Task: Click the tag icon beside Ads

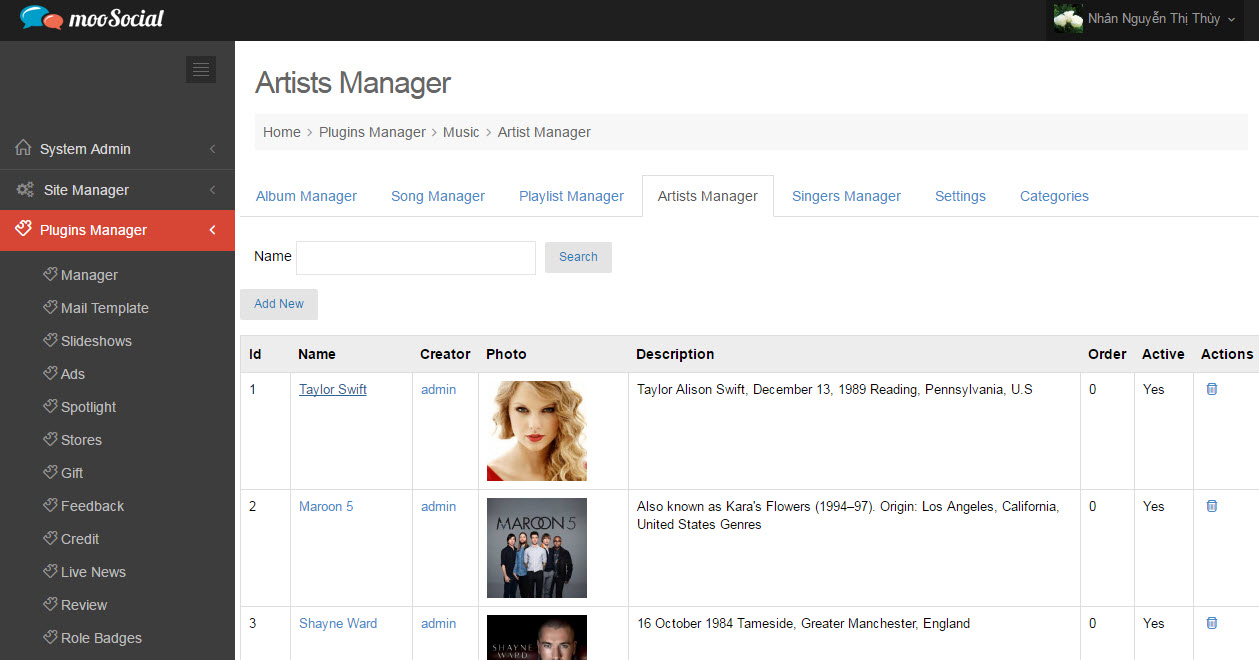Action: pos(50,373)
